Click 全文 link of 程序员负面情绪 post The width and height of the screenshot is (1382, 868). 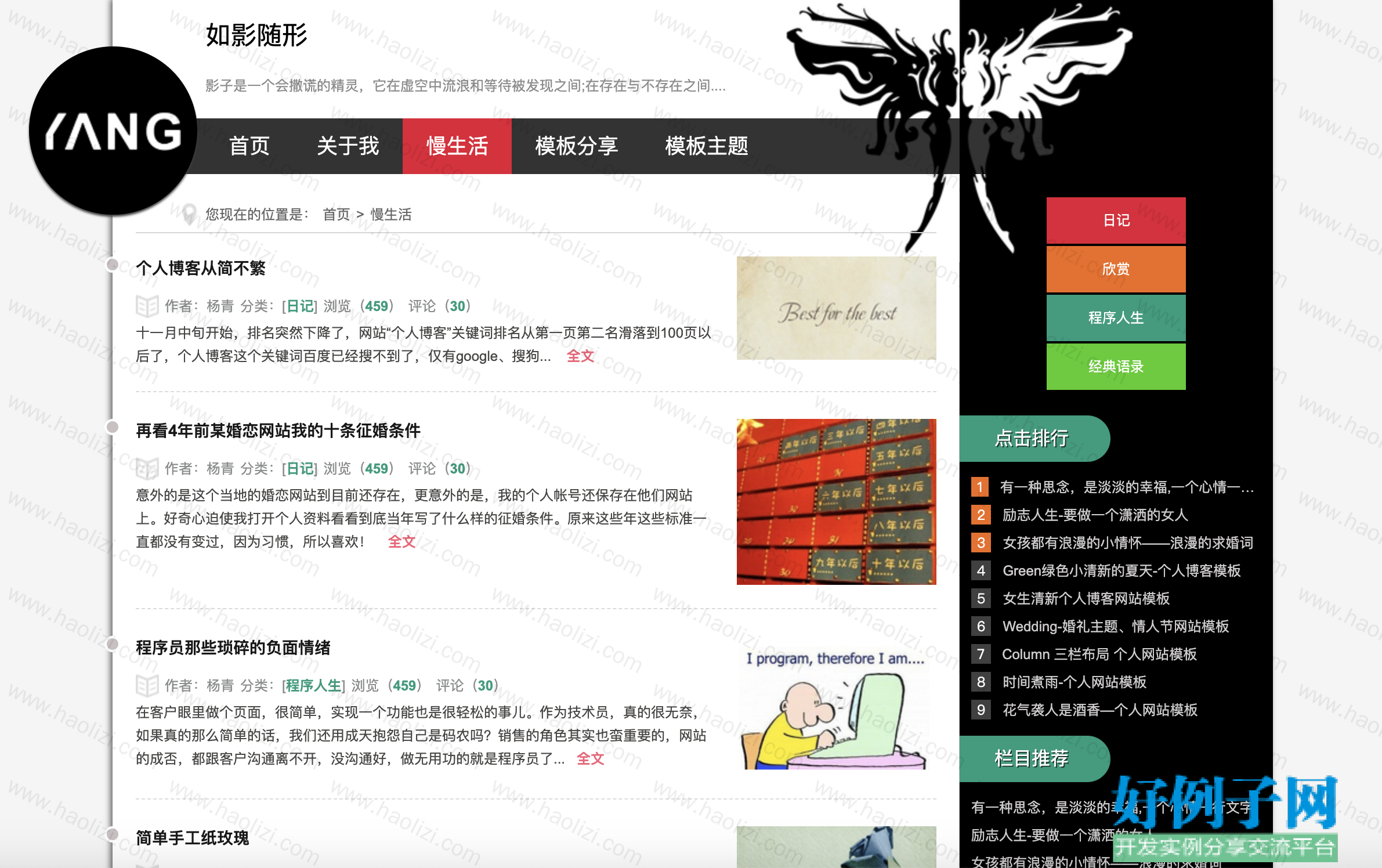[x=591, y=759]
